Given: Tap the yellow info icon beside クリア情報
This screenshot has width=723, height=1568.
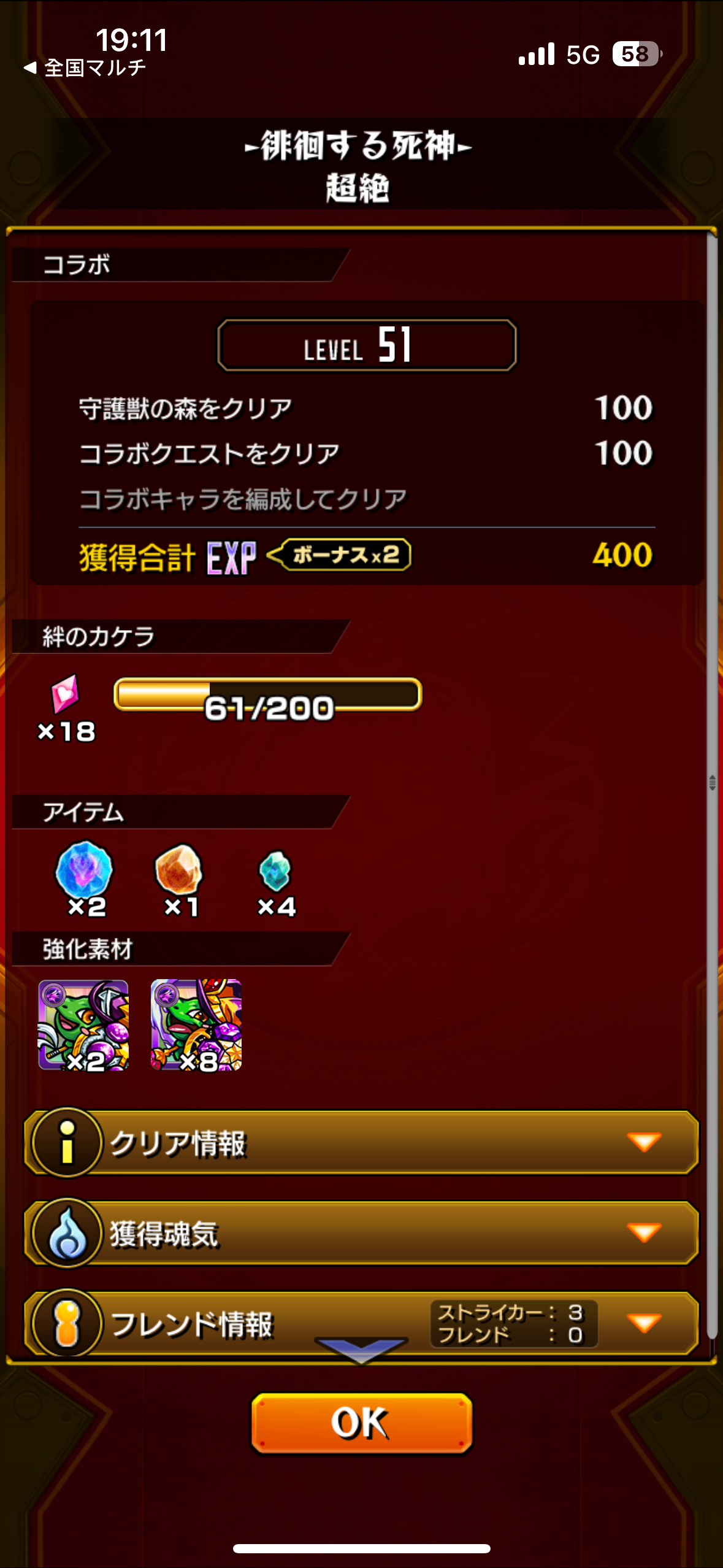Looking at the screenshot, I should pos(67,1142).
